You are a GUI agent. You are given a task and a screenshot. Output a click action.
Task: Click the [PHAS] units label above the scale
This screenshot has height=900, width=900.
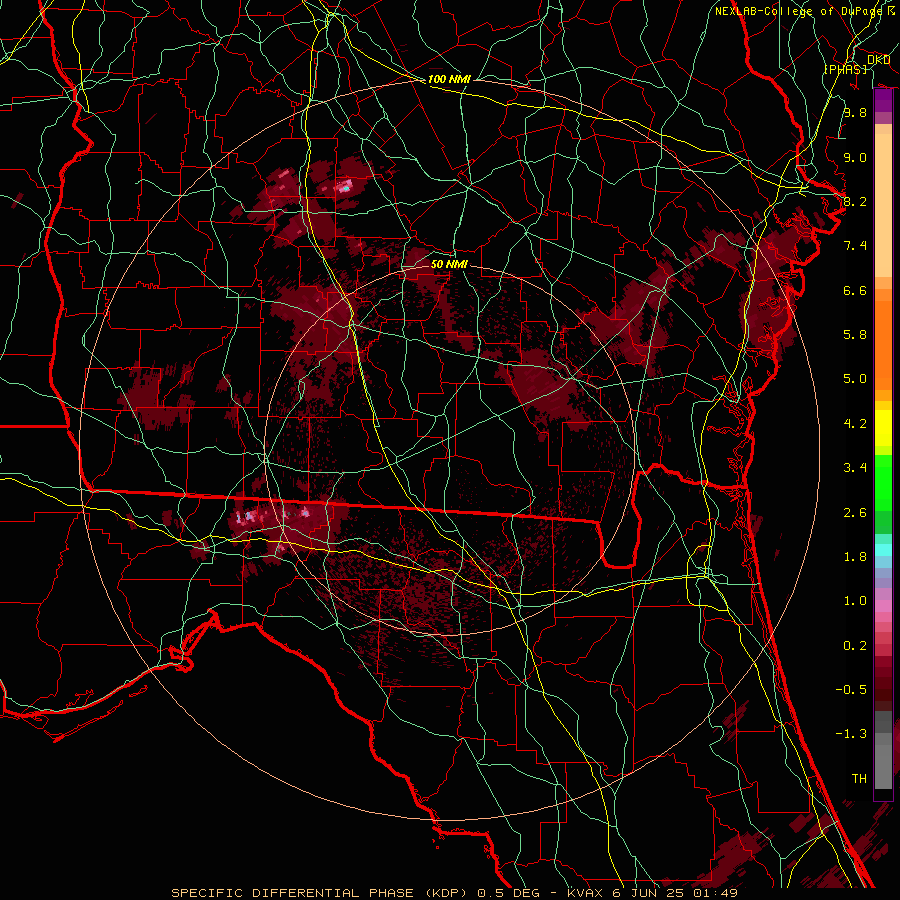coord(845,69)
